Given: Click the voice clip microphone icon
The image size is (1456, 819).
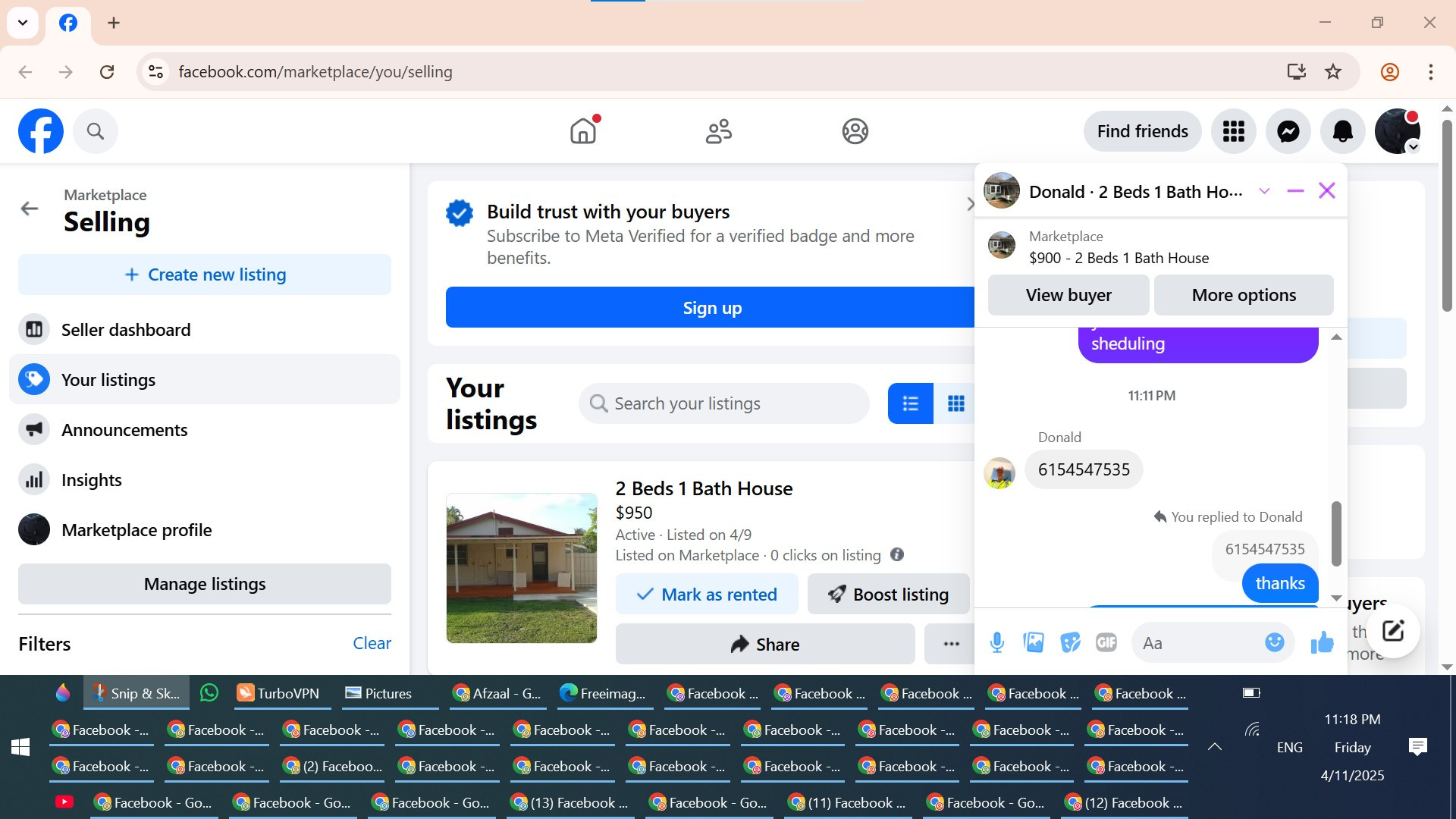Looking at the screenshot, I should [x=997, y=643].
